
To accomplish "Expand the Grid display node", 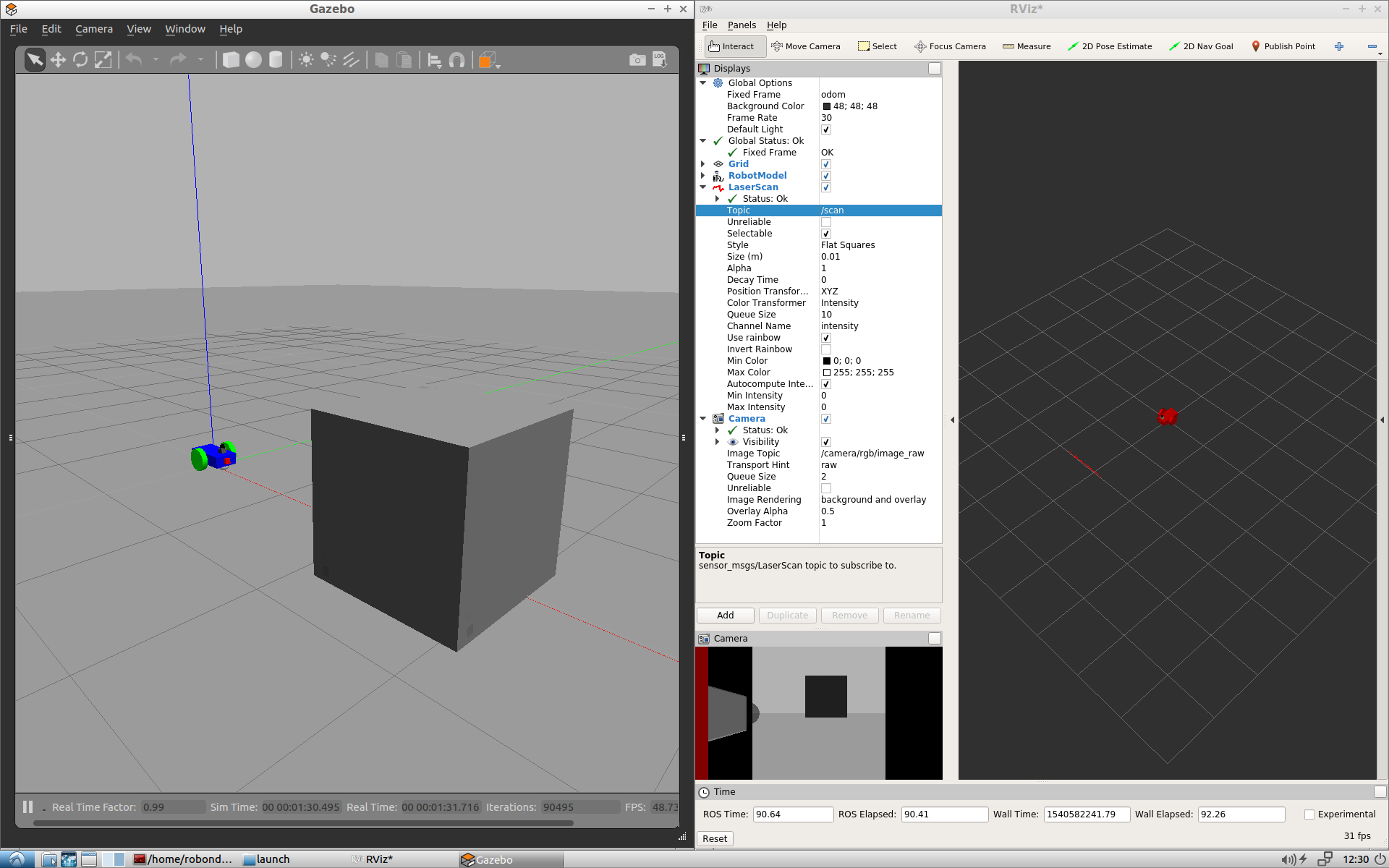I will tap(703, 164).
